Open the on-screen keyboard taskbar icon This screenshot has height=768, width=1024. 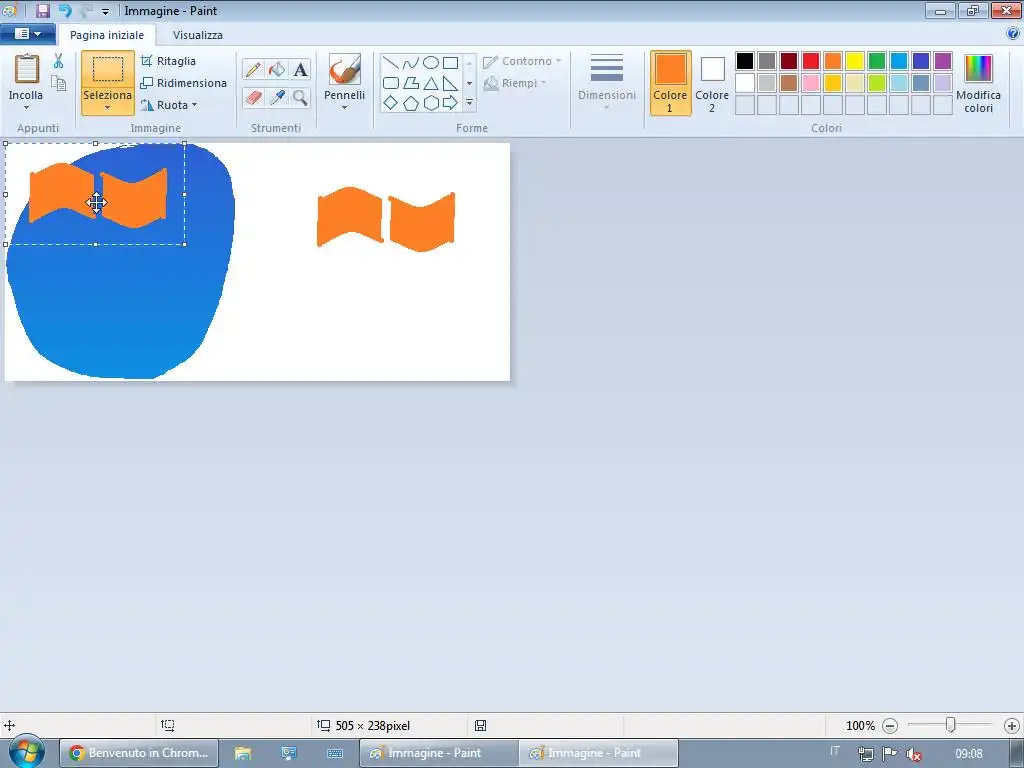(x=335, y=753)
